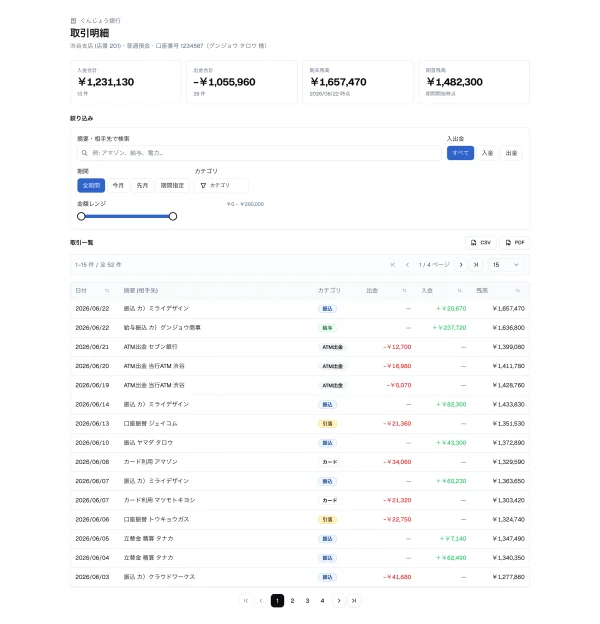
Task: Click the ¥1,231,130 入金合計 summary card
Action: [125, 82]
